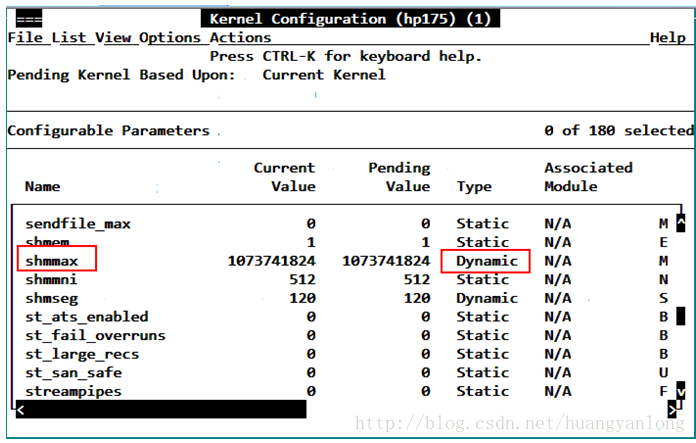Screen dimensions: 696x443
Task: Click the Static type of sendfile_max
Action: (x=482, y=224)
